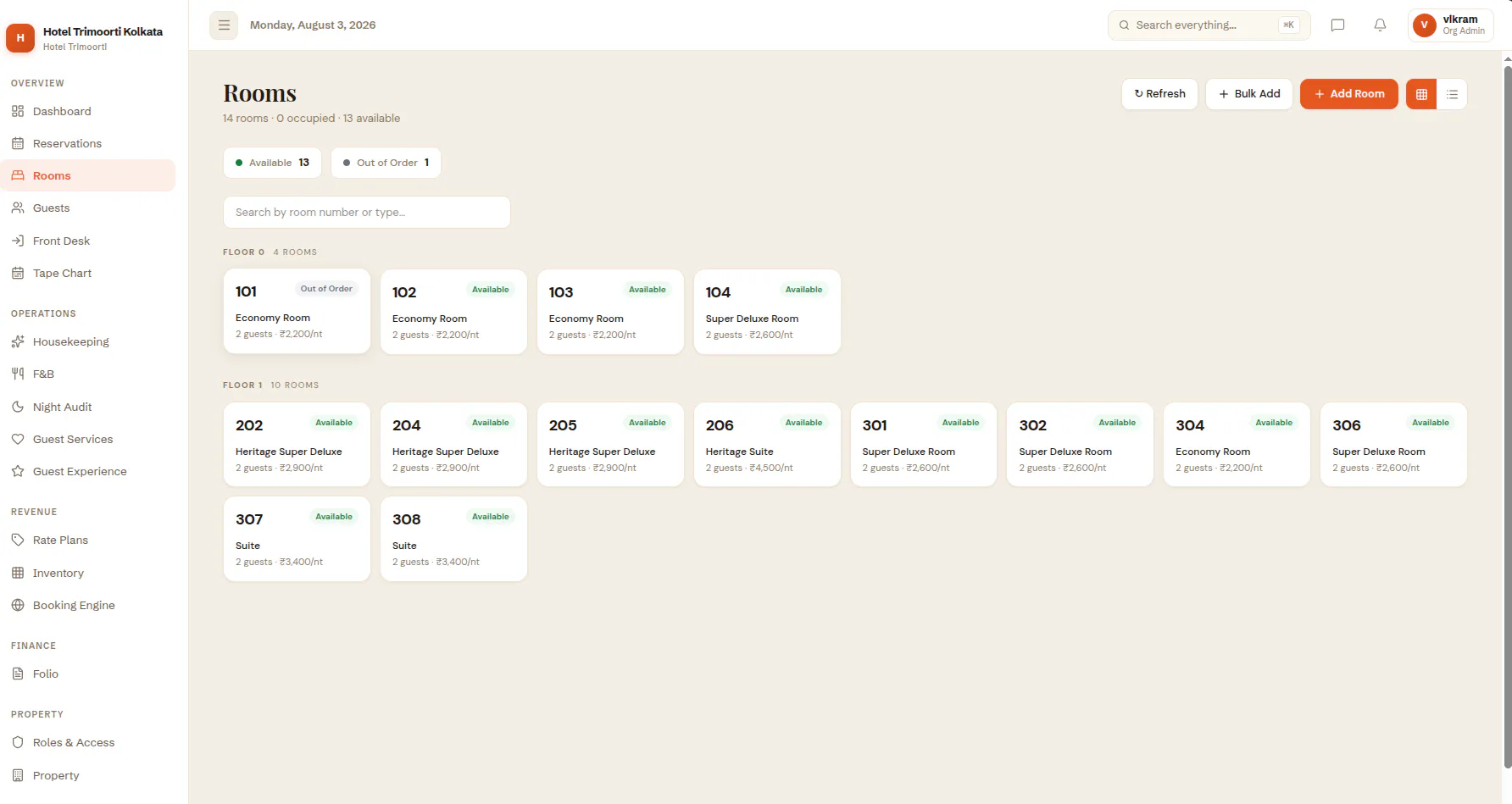Open room 307 Suite card
Screen dimensions: 1512x804
(297, 539)
